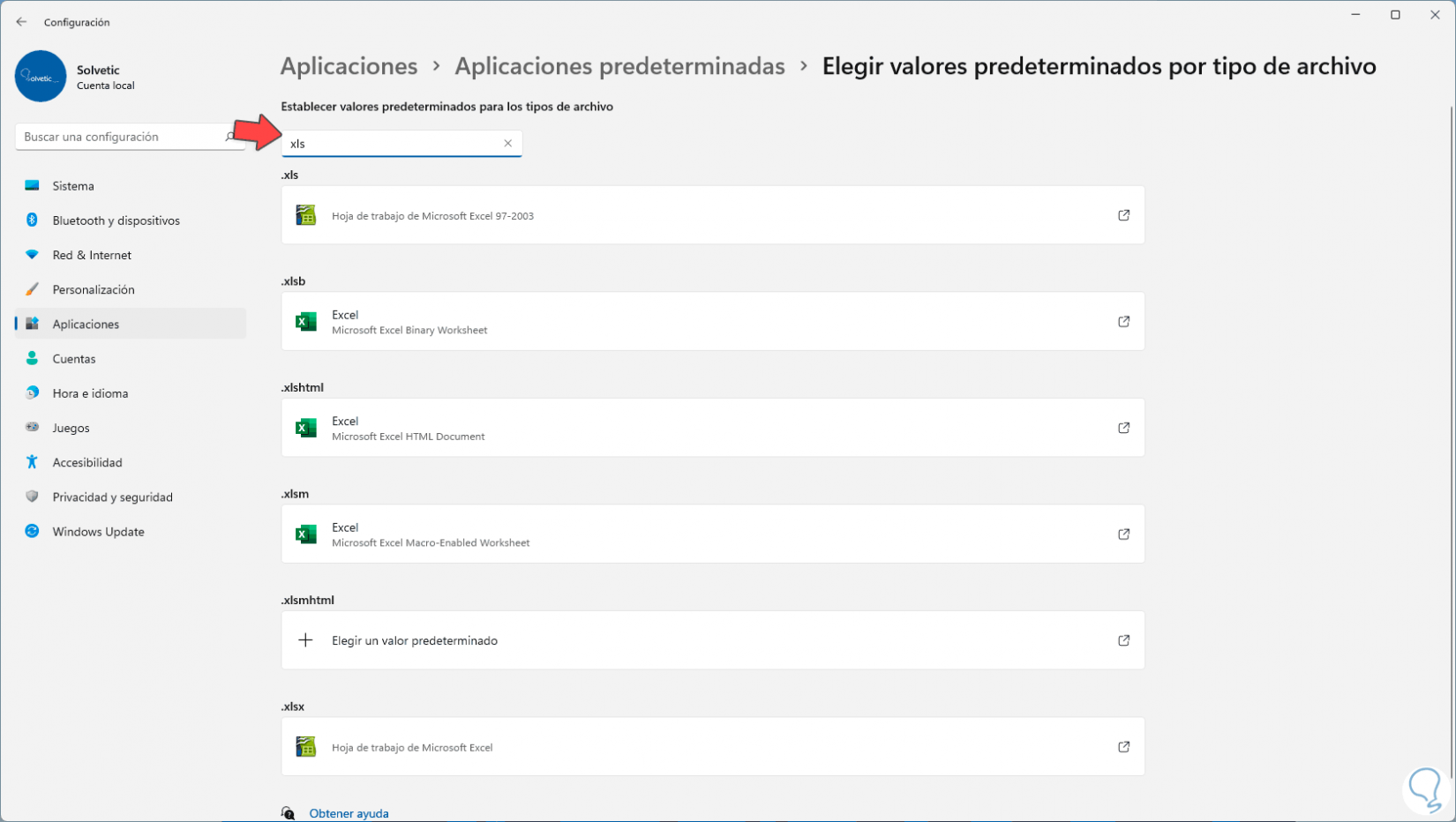Open Sistema settings section
Viewport: 1456px width, 822px height.
pyautogui.click(x=131, y=186)
